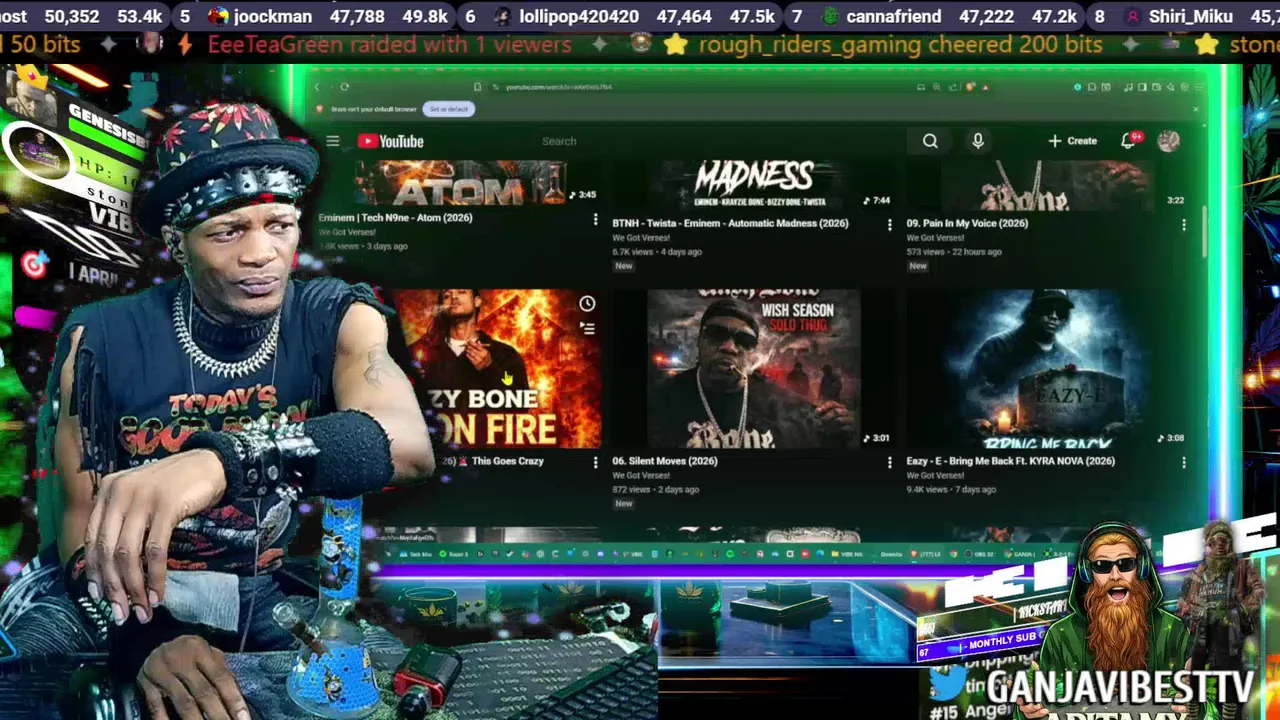
Task: Click title Eazy - E - Bring Me Back Ft. KYRA NOVA
Action: (1010, 461)
